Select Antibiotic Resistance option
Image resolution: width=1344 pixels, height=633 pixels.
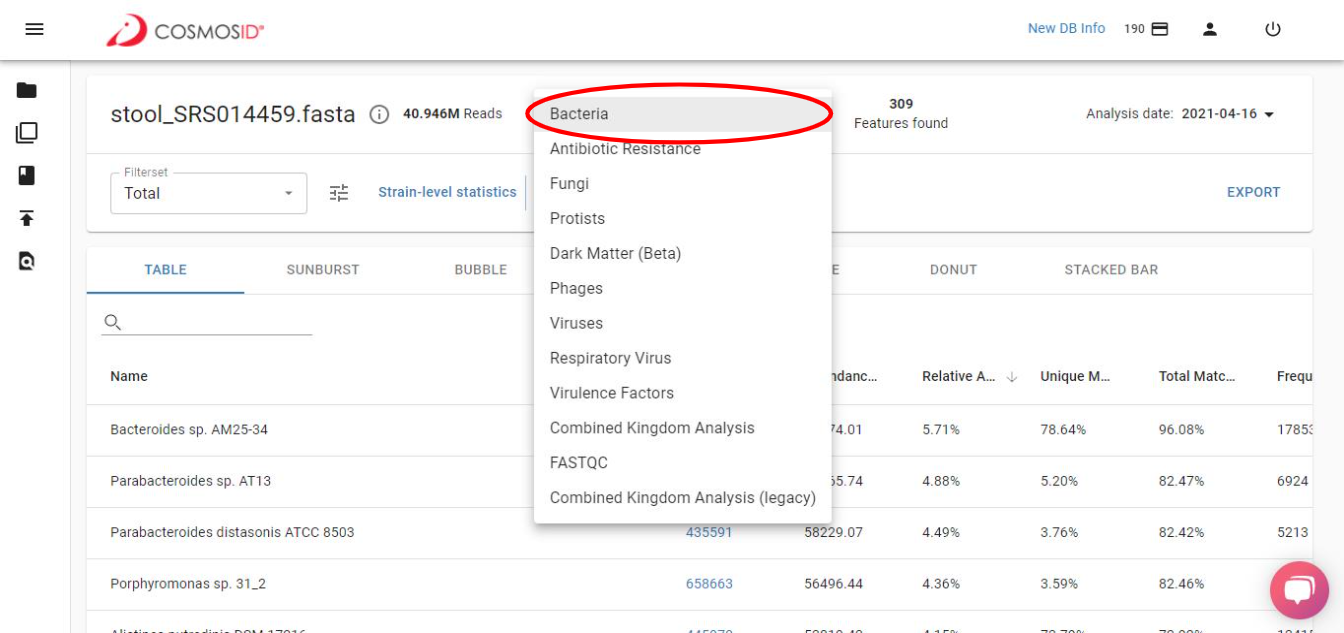click(x=683, y=149)
